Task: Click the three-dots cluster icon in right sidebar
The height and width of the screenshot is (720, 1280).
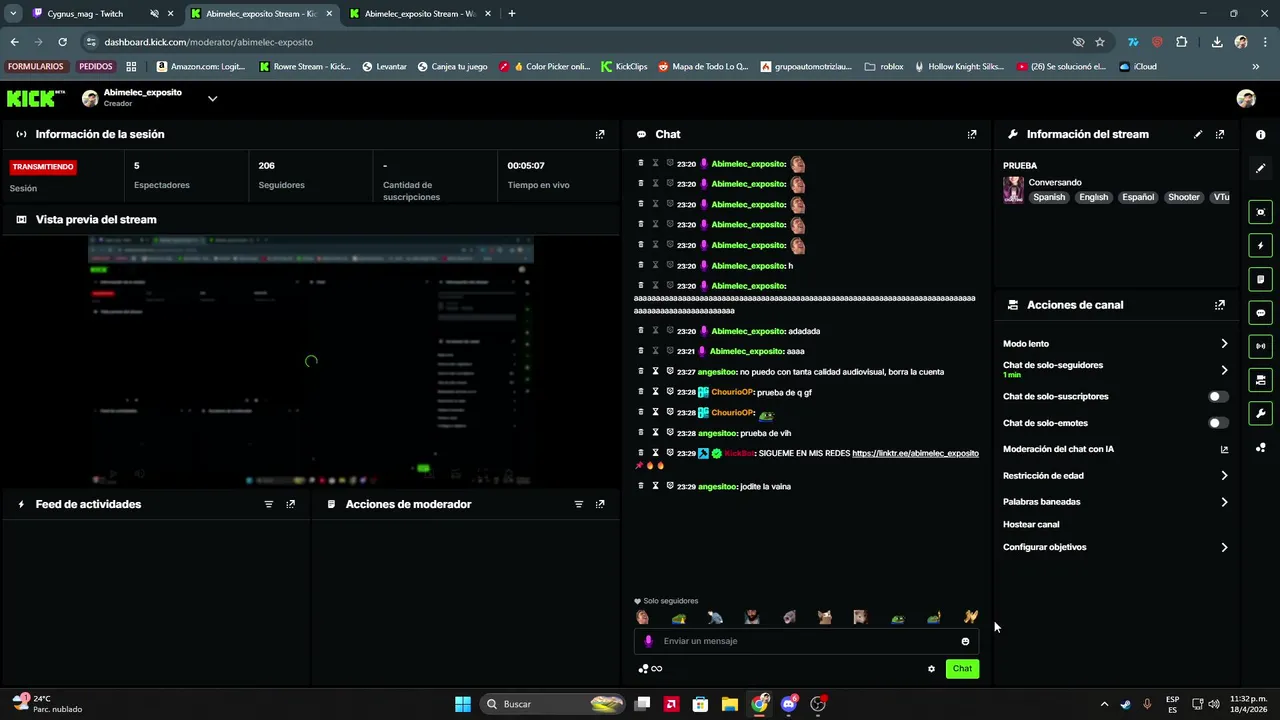Action: click(1261, 448)
